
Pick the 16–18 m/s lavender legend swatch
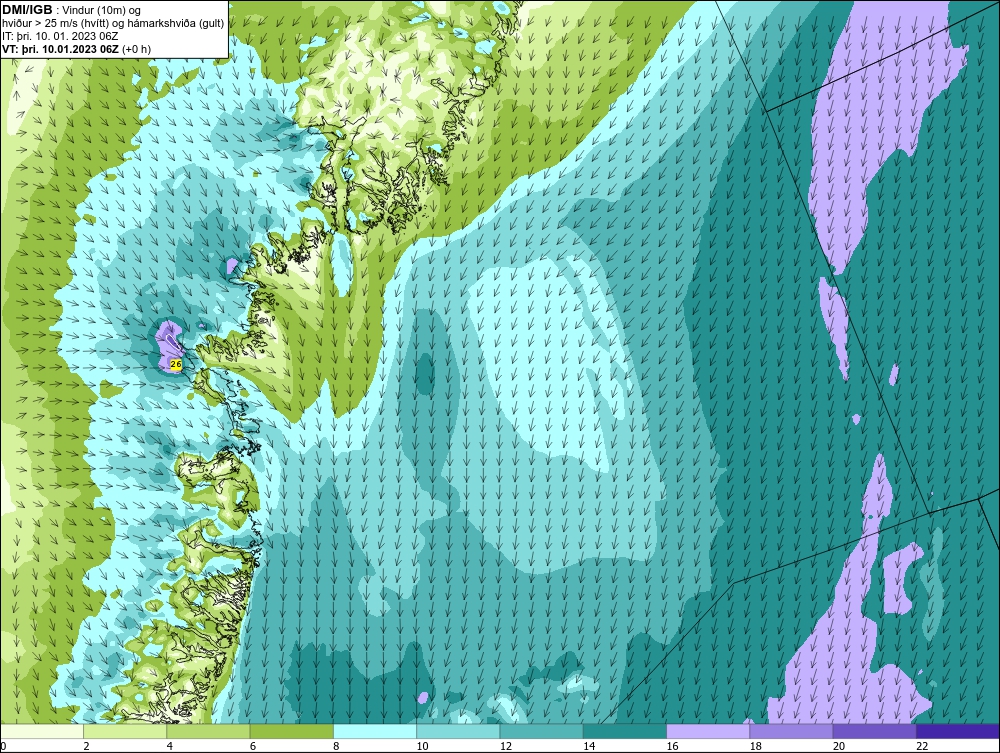coord(708,731)
